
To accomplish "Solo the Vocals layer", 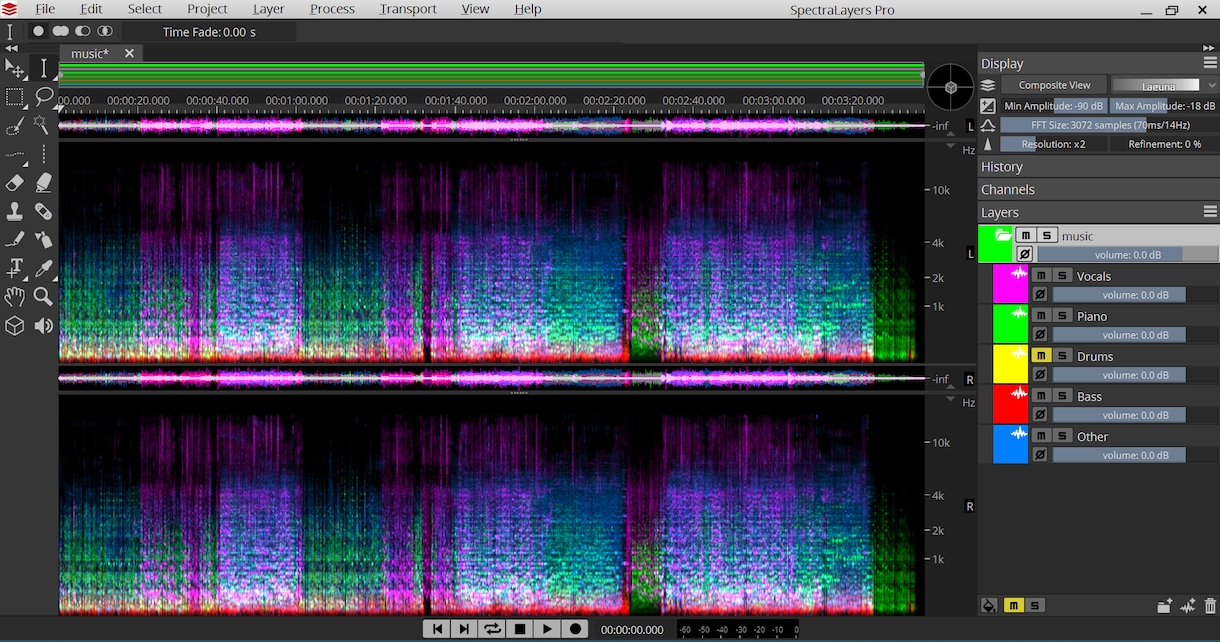I will click(x=1062, y=276).
